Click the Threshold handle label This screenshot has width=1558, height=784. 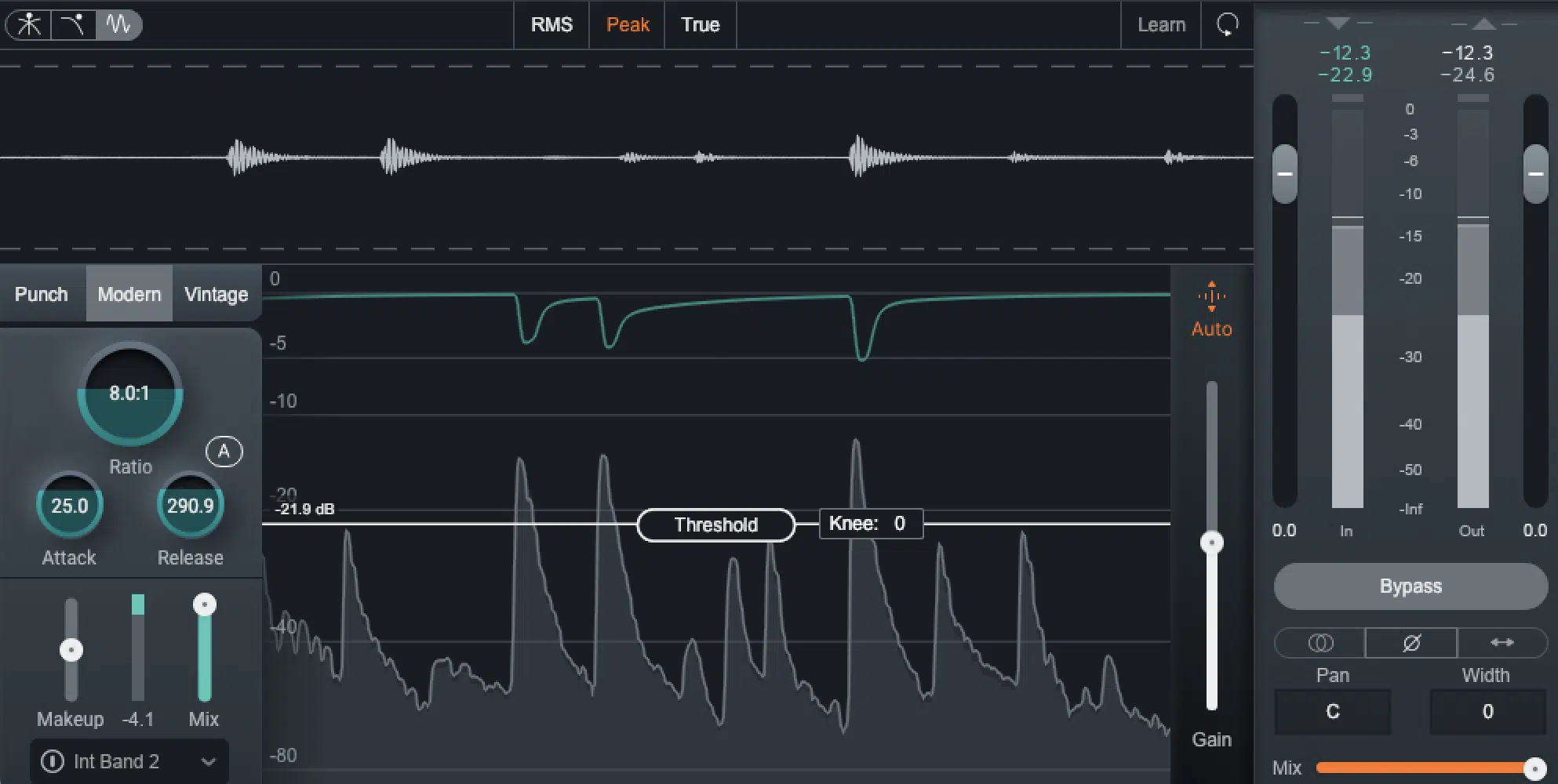(715, 524)
